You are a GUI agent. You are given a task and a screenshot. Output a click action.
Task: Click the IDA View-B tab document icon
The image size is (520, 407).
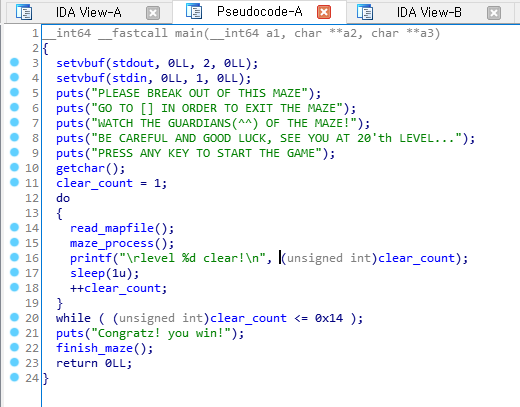coord(365,12)
